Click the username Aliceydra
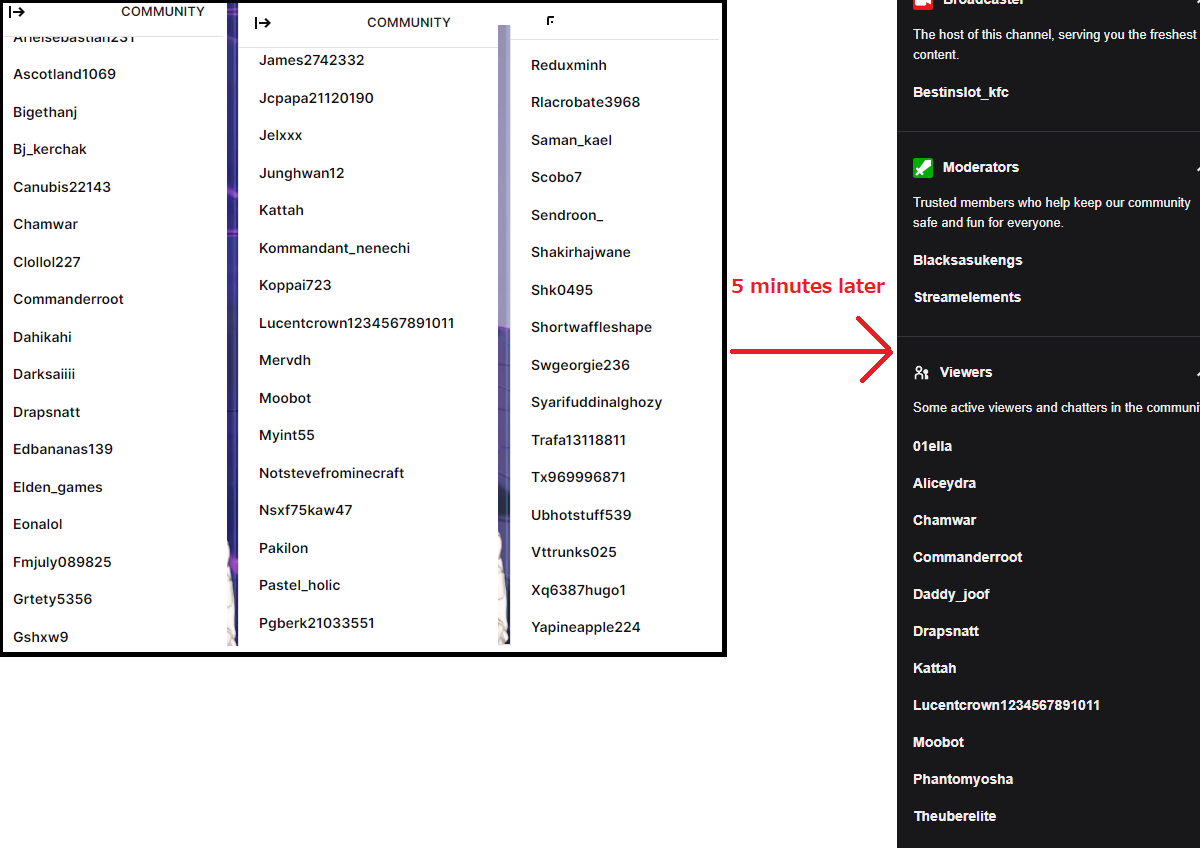The width and height of the screenshot is (1200, 848). point(944,483)
